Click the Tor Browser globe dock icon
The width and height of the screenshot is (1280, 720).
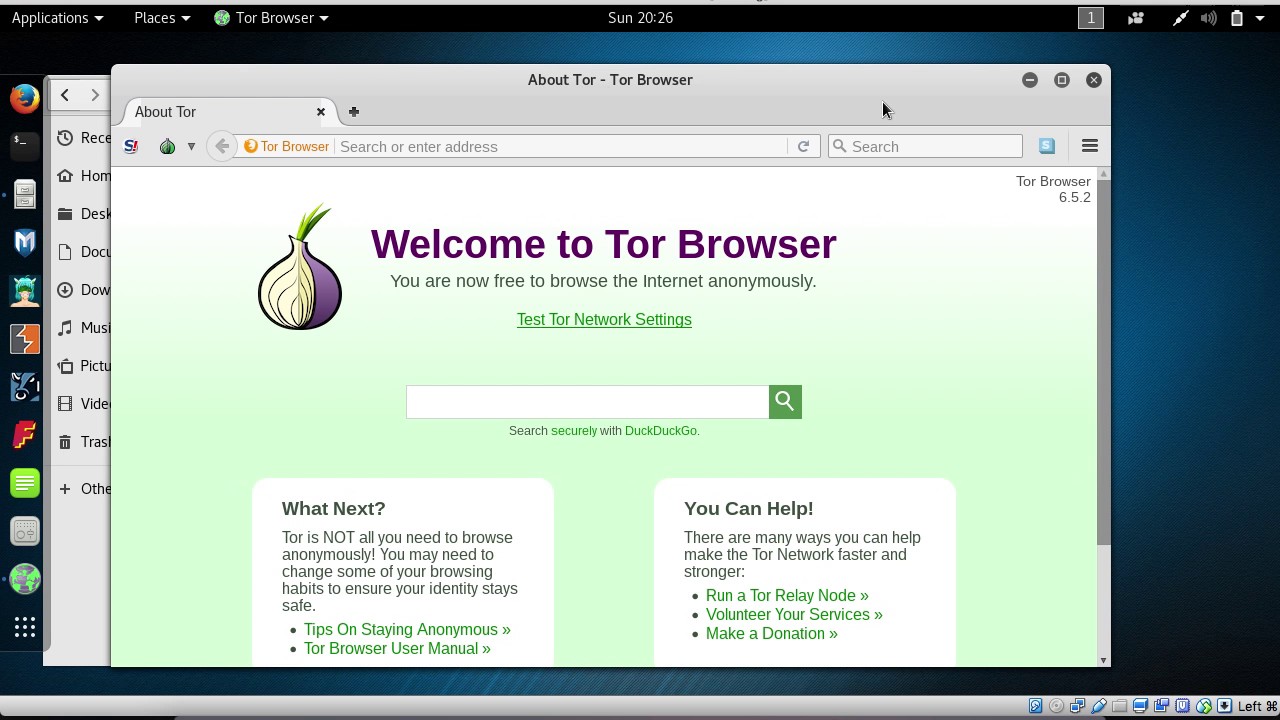coord(25,579)
